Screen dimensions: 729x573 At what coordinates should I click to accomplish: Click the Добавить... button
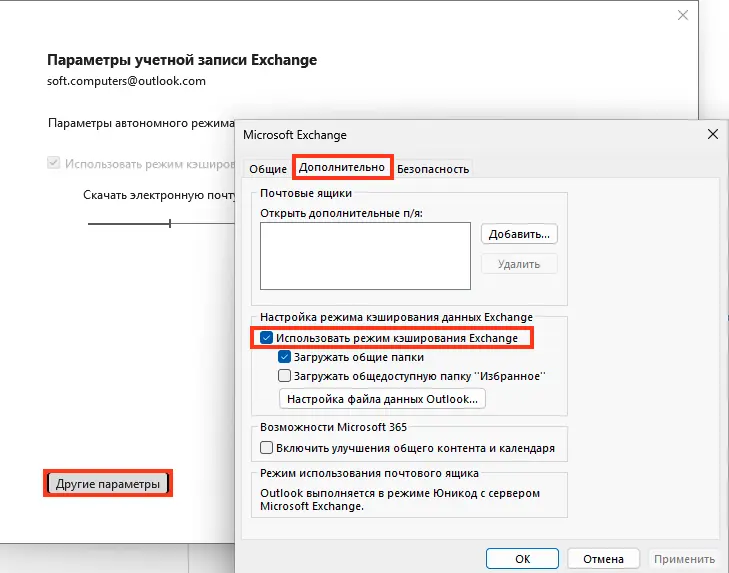519,234
